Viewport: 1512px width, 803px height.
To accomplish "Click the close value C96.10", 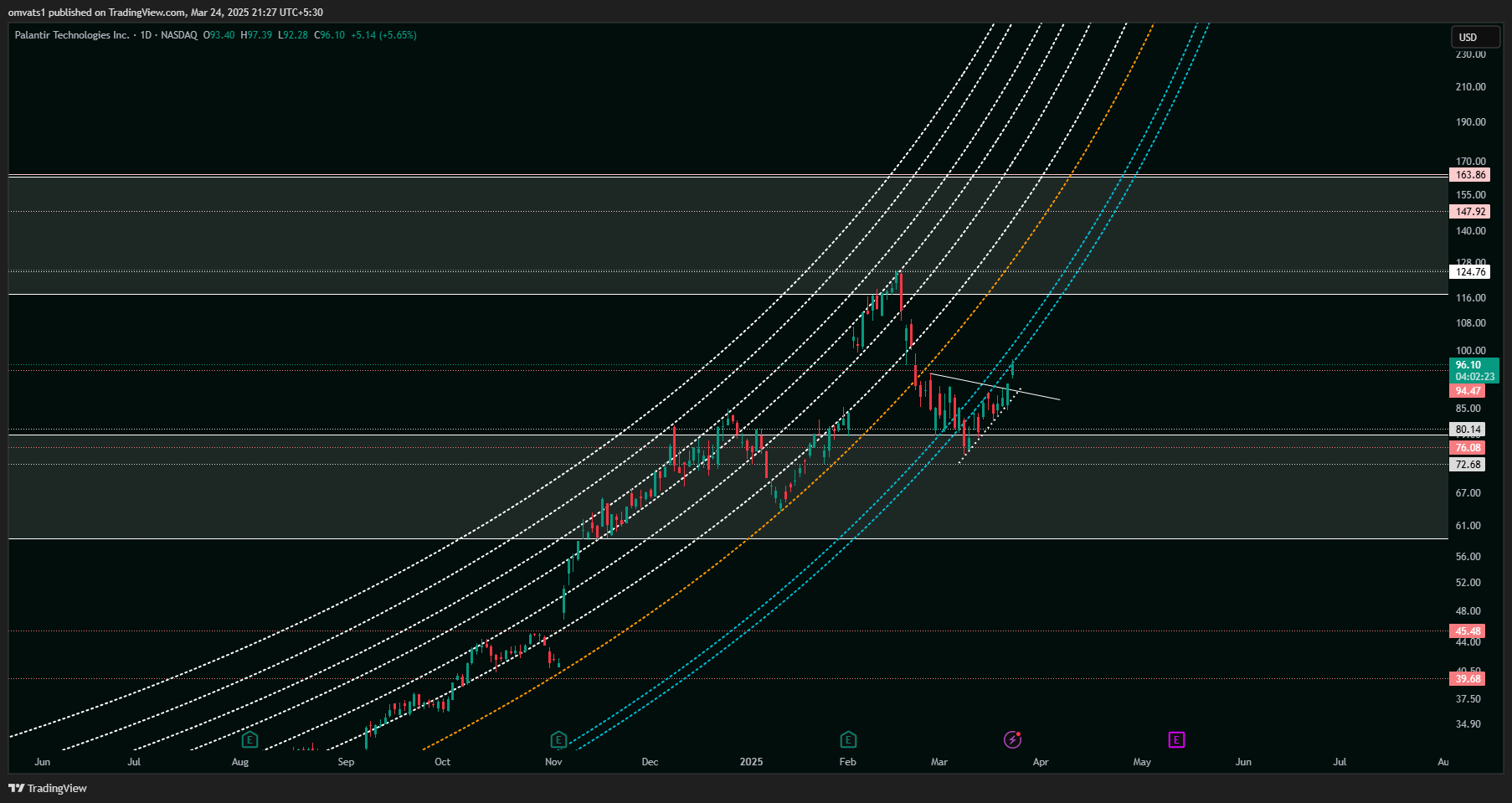I will [330, 35].
